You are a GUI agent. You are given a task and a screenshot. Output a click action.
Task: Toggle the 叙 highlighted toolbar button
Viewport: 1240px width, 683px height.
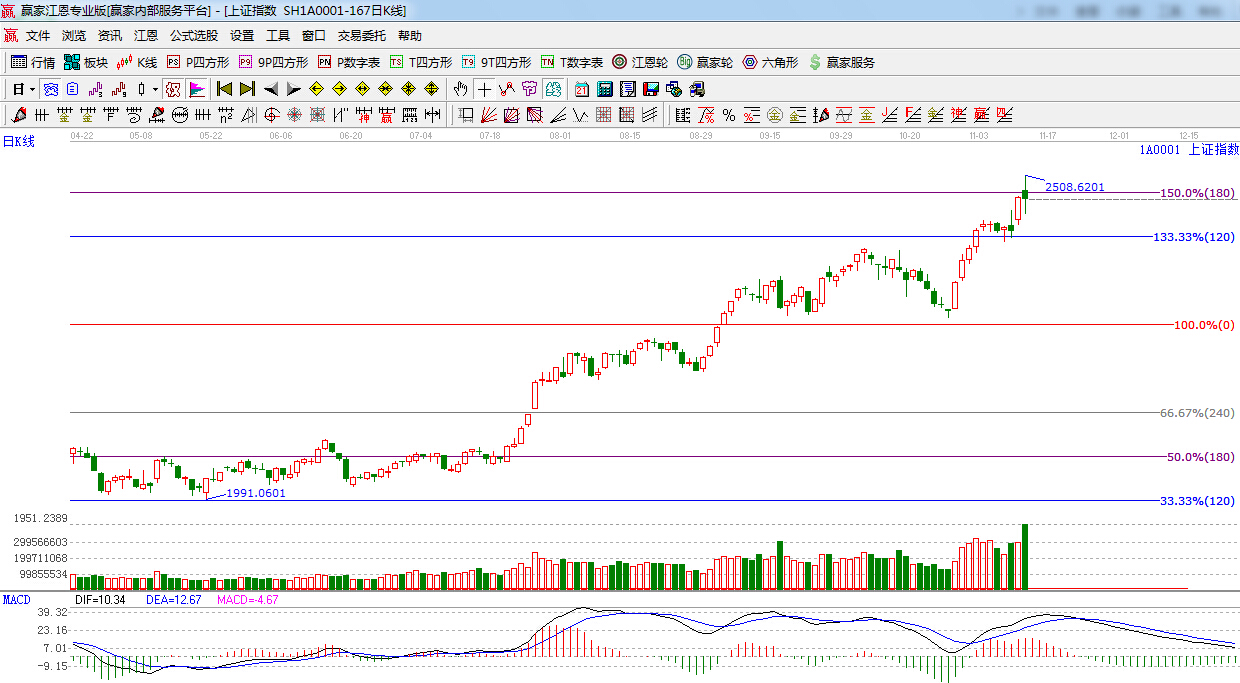click(x=173, y=89)
